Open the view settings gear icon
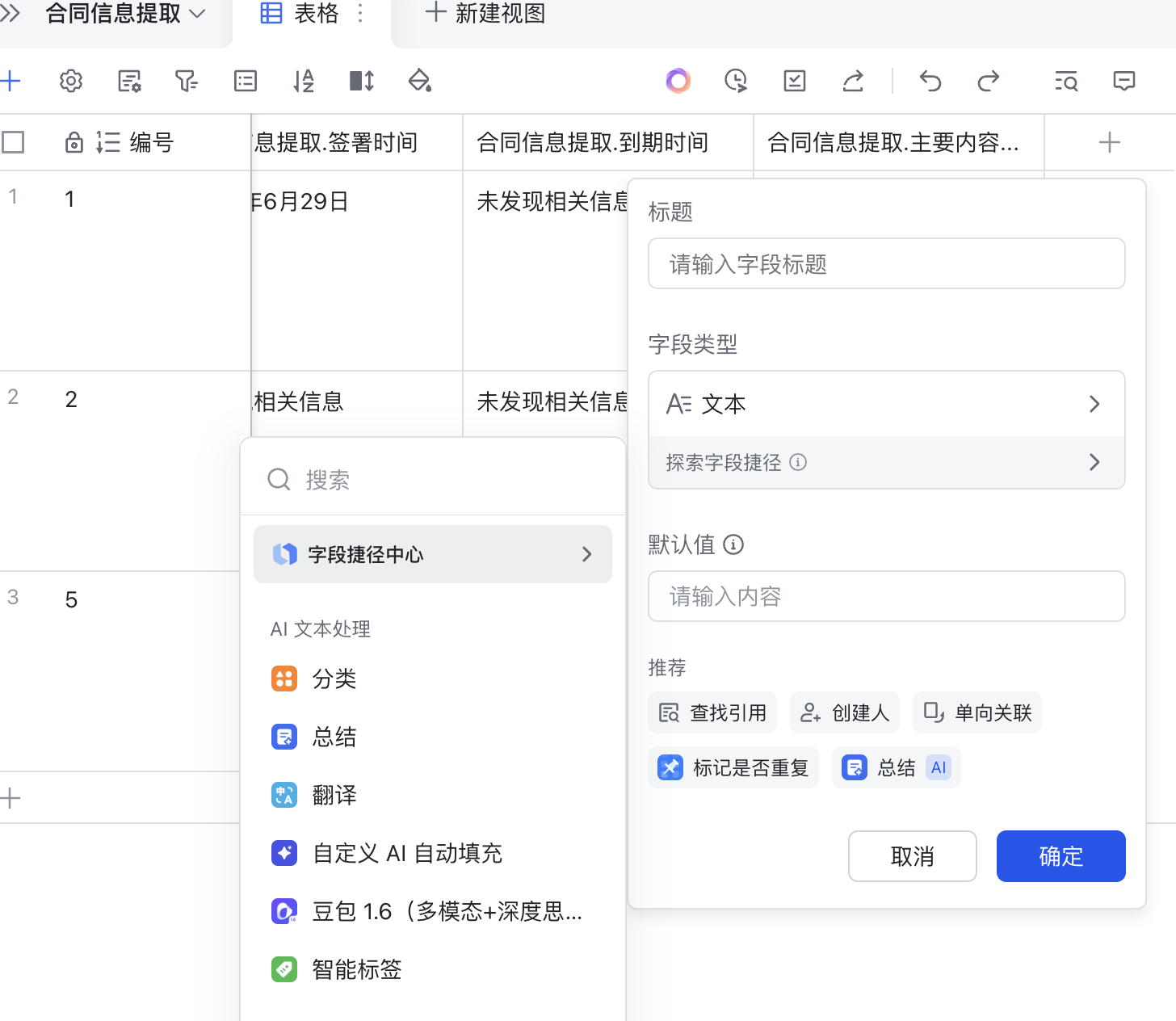This screenshot has height=1021, width=1176. (x=71, y=81)
